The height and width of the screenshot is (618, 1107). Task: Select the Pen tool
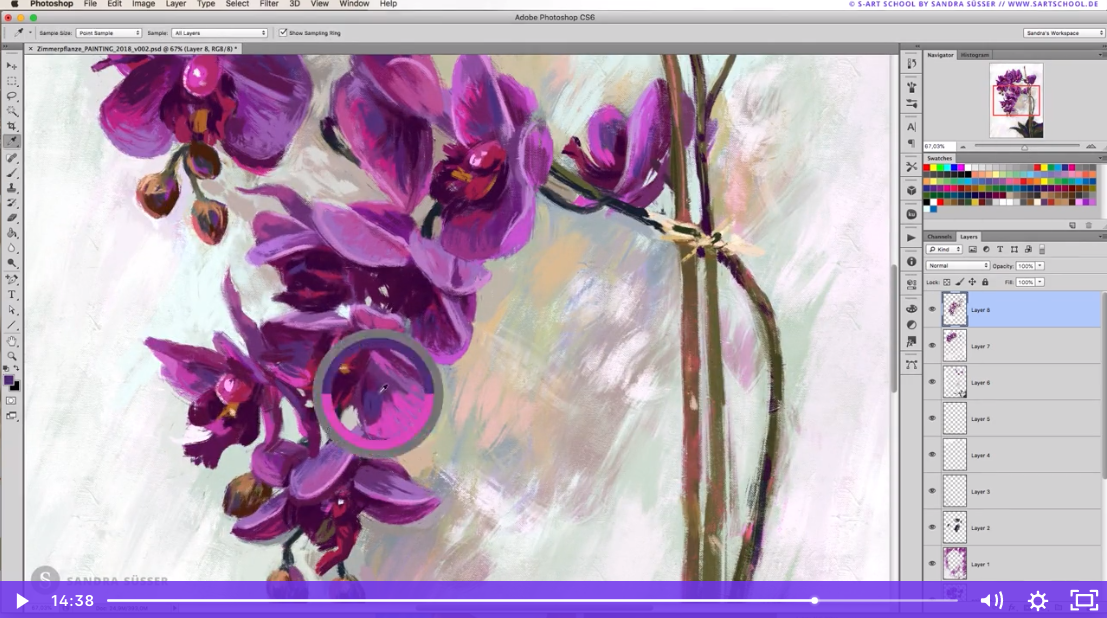coord(12,280)
